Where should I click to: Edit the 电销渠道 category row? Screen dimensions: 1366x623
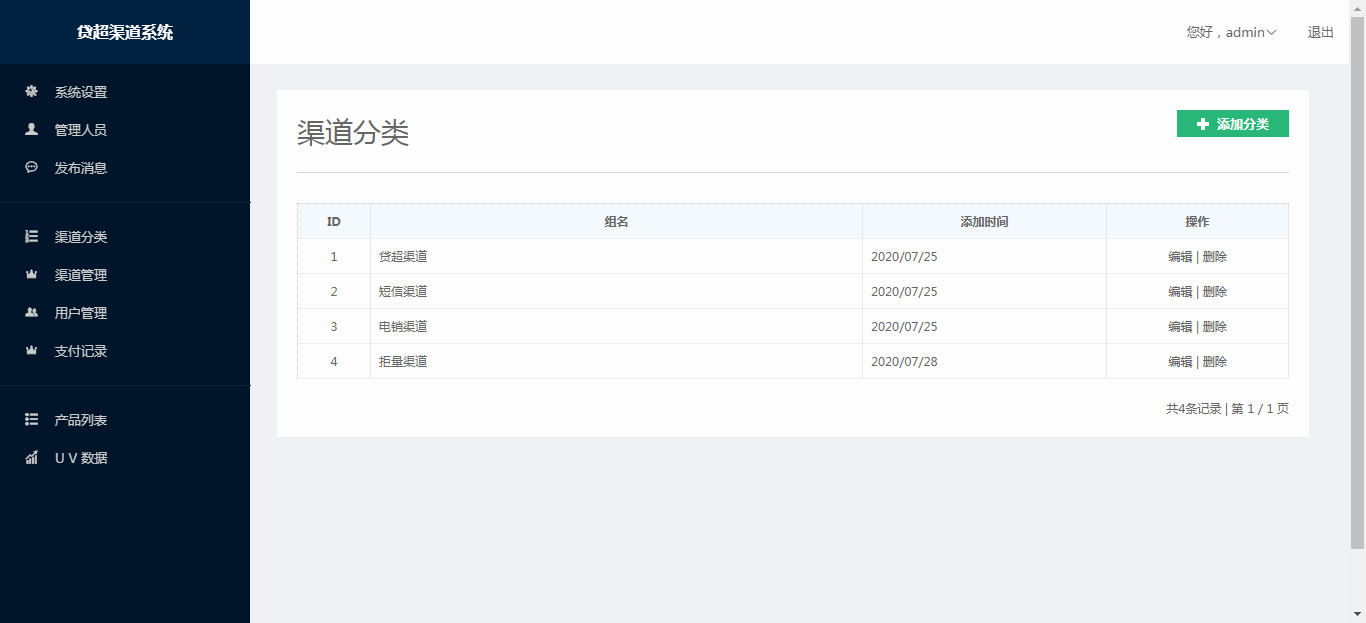click(1180, 327)
